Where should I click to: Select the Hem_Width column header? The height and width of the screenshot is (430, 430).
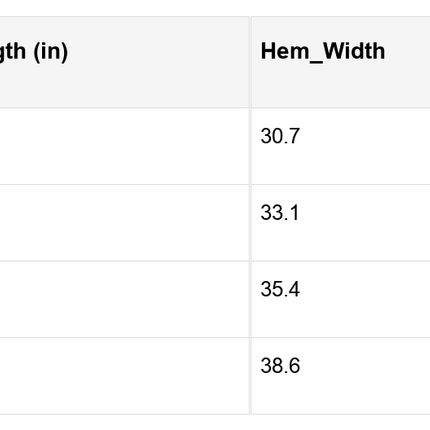click(341, 62)
